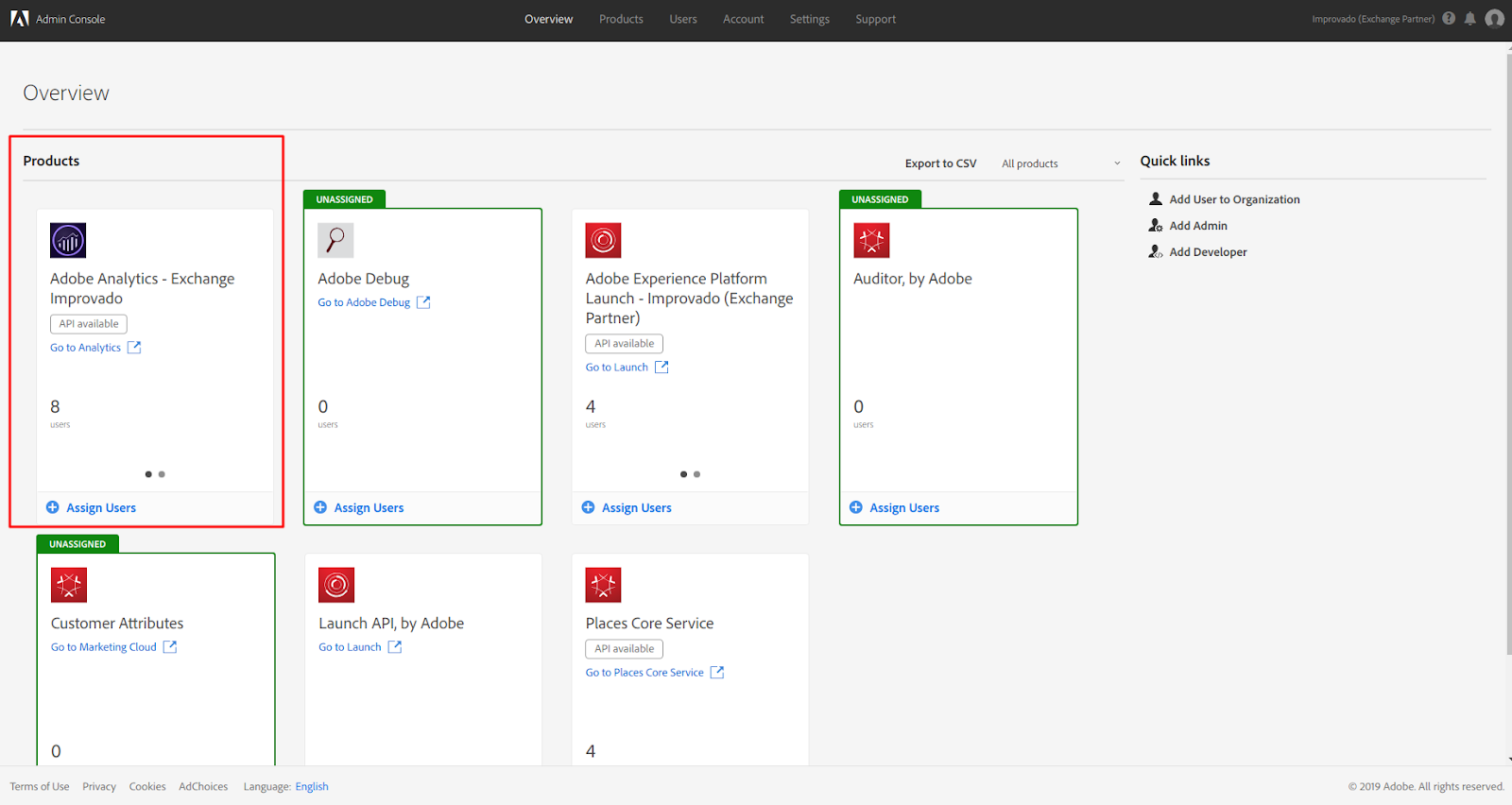Click Go to Places Core Service link
The width and height of the screenshot is (1512, 805).
click(644, 673)
